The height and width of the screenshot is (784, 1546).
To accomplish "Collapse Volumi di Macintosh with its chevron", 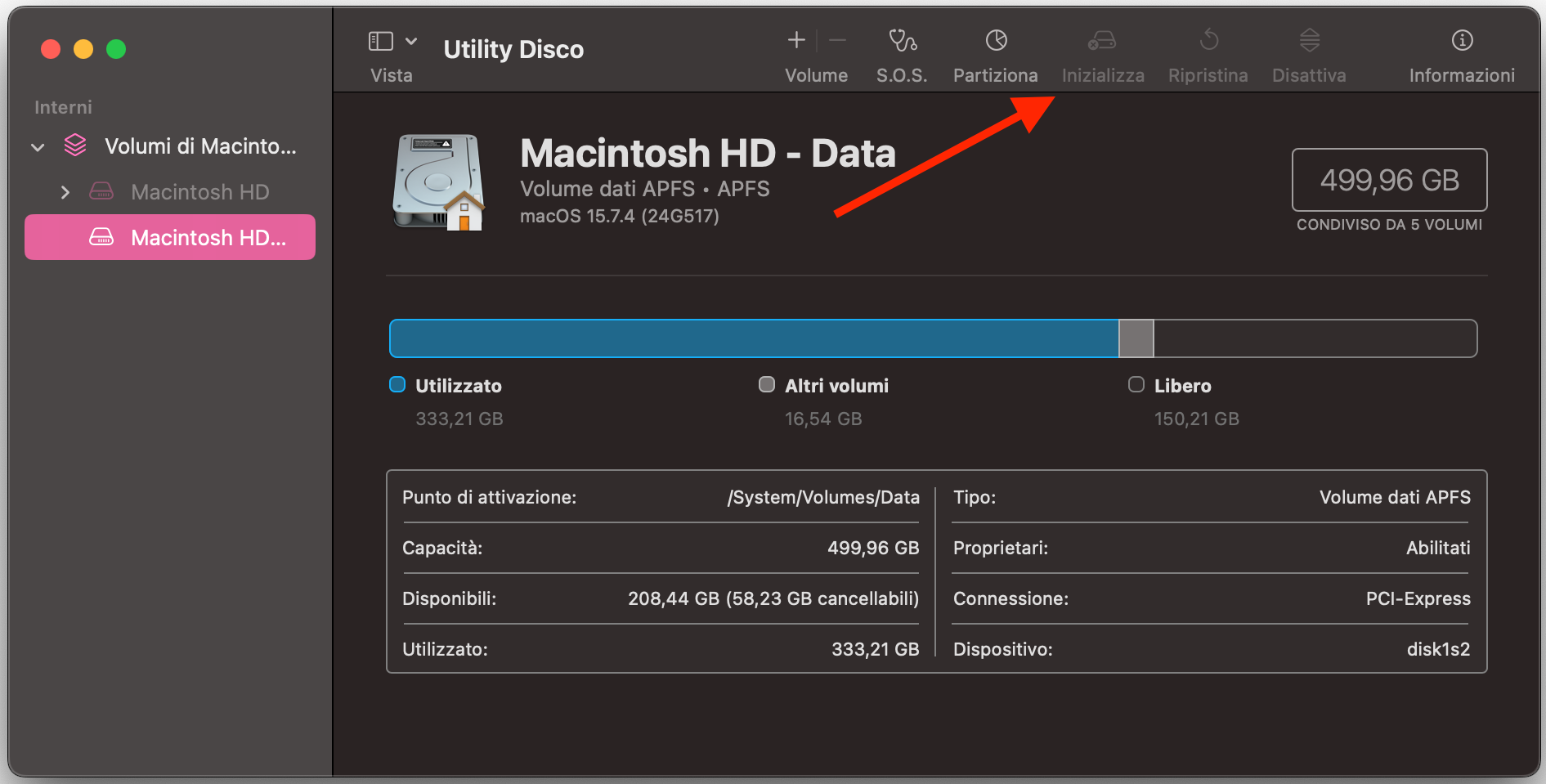I will (38, 146).
